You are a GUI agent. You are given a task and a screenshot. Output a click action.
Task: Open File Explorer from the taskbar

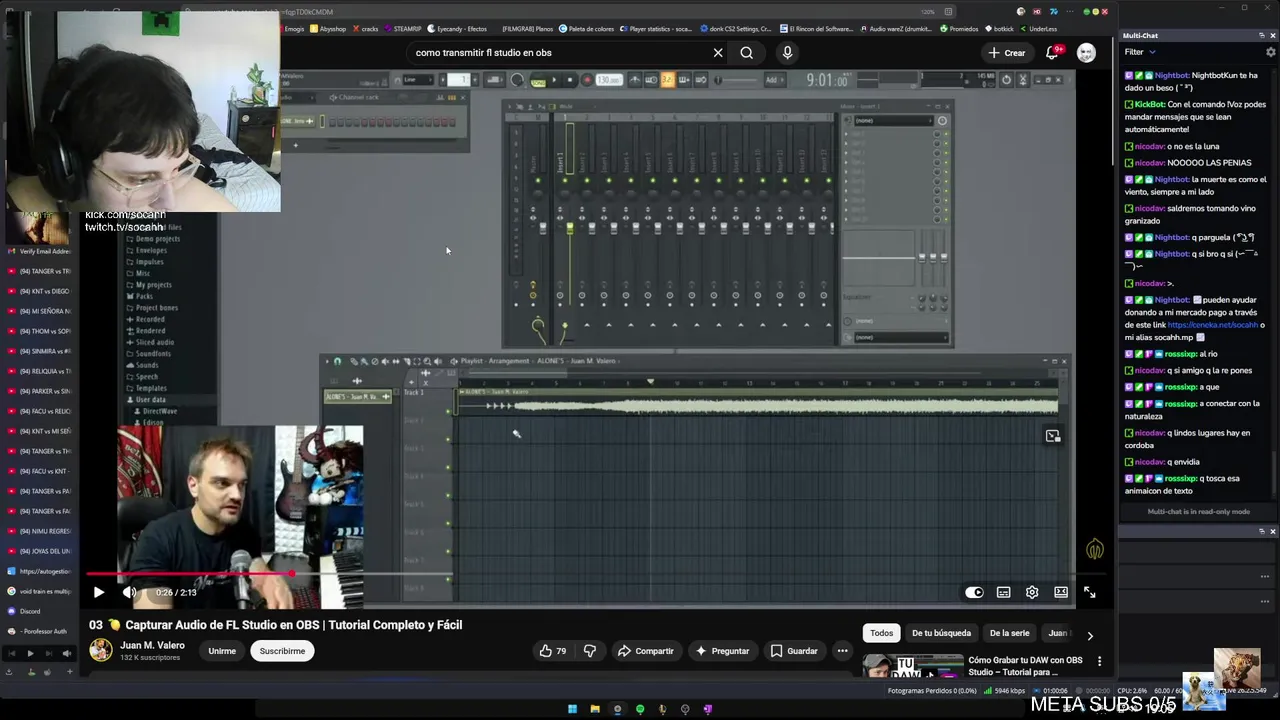click(x=595, y=709)
